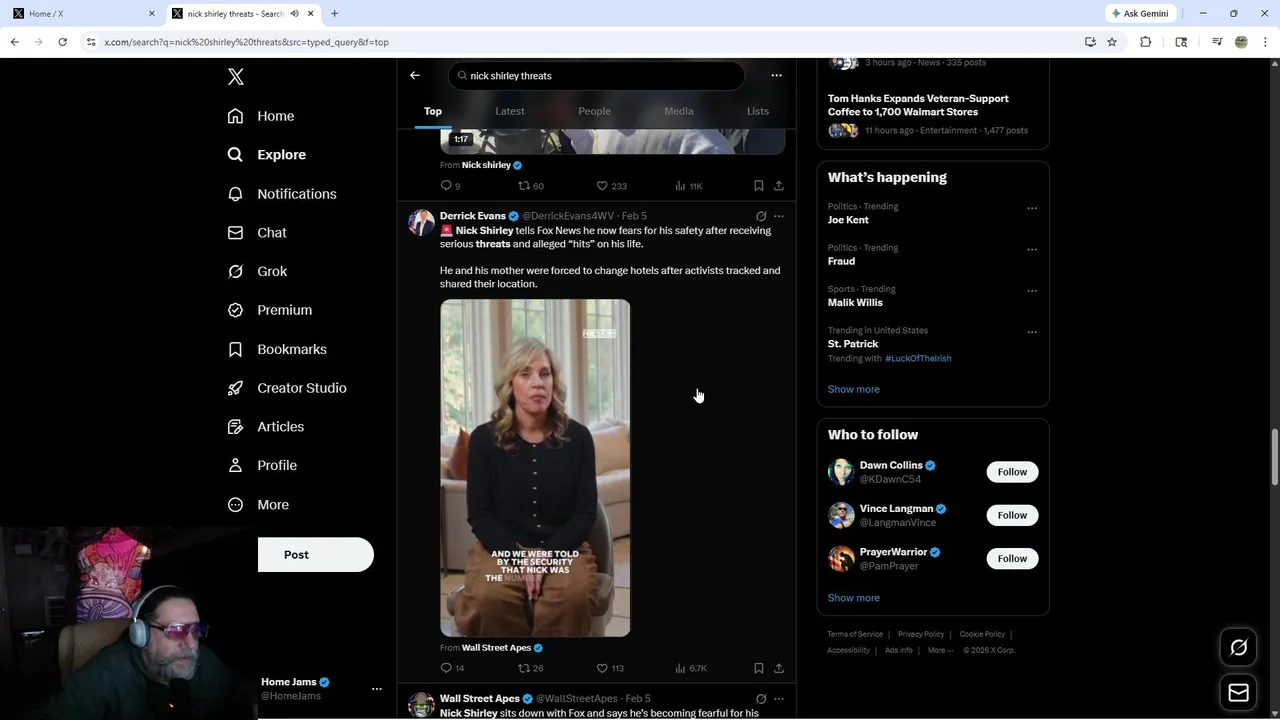1280x720 pixels.
Task: Open more options on Wall Street Apes post
Action: pyautogui.click(x=779, y=699)
